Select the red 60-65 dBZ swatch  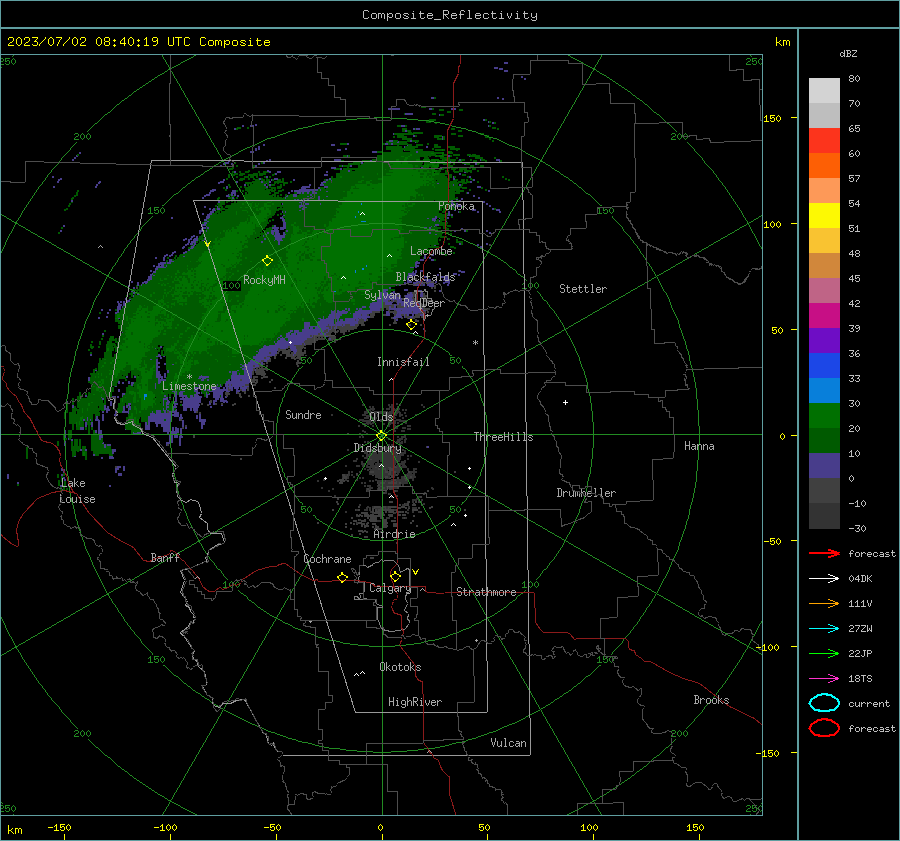[x=824, y=141]
